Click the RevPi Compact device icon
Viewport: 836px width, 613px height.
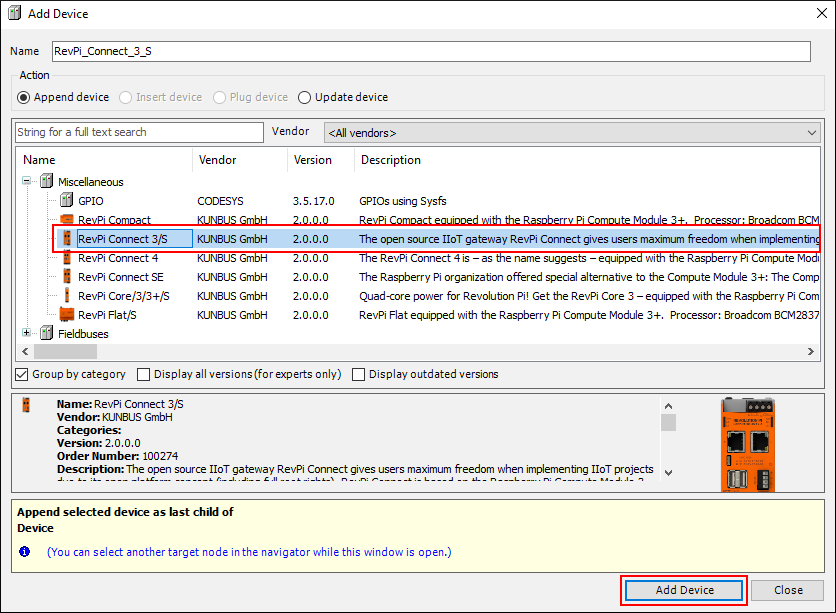coord(67,219)
